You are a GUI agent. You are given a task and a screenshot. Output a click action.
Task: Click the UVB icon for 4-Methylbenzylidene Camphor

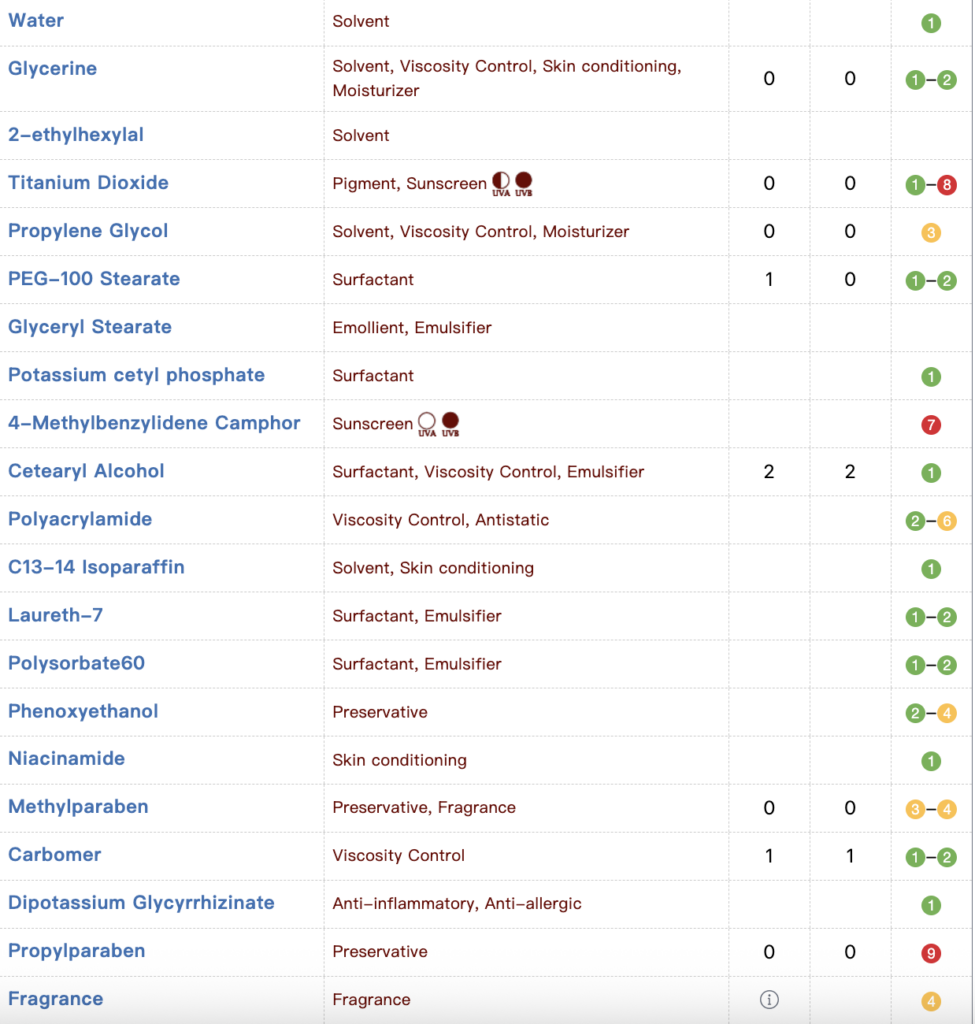point(450,422)
